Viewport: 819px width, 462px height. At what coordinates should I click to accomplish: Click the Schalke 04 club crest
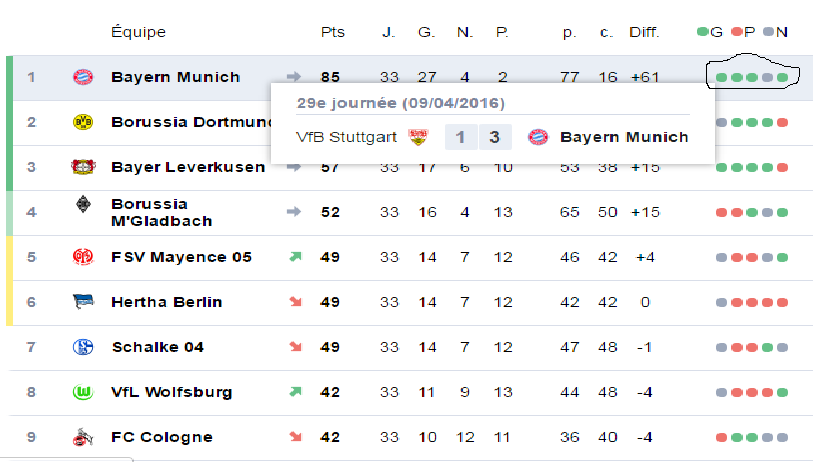coord(83,347)
